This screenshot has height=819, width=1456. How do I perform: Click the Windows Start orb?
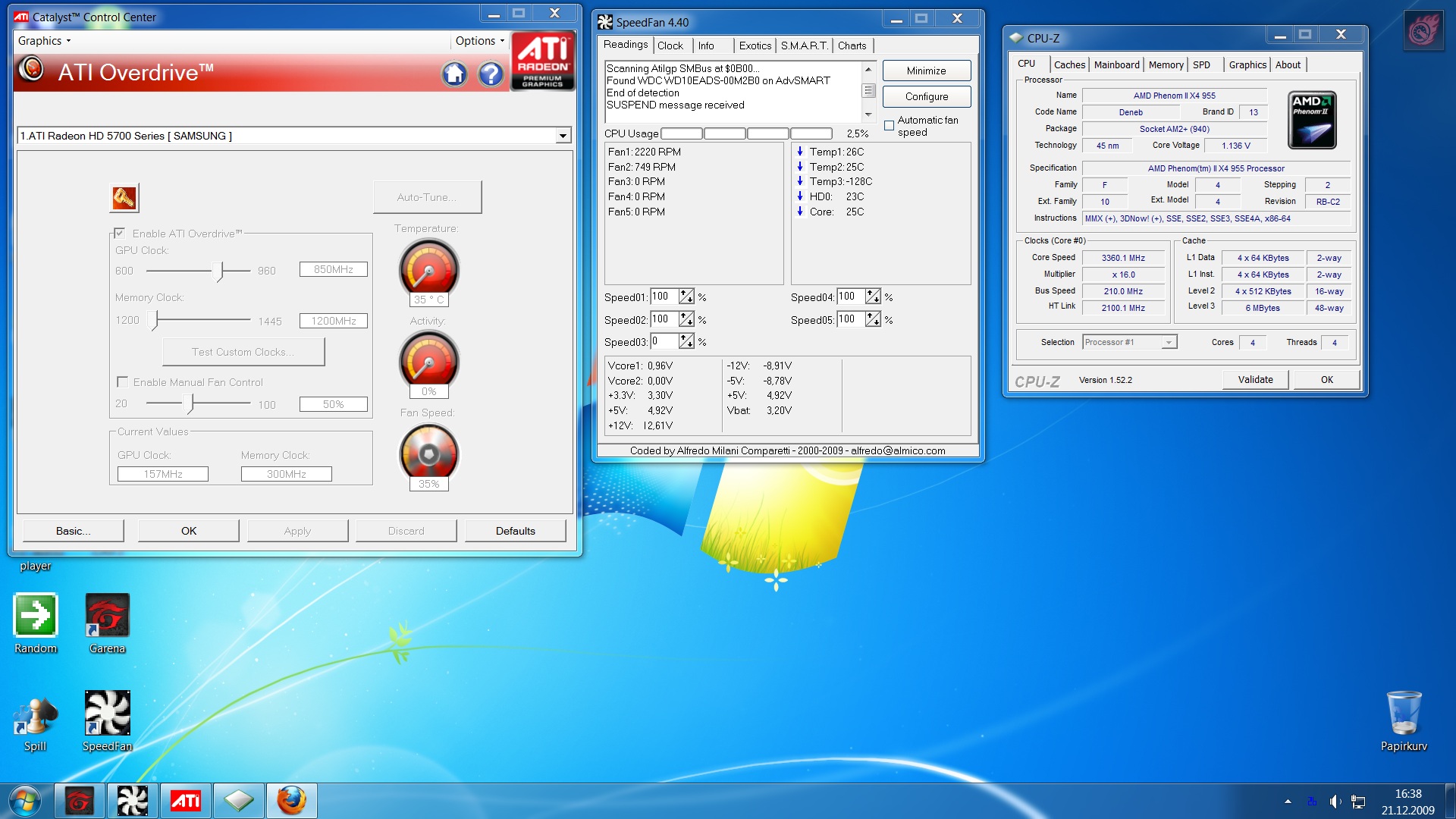tap(25, 801)
